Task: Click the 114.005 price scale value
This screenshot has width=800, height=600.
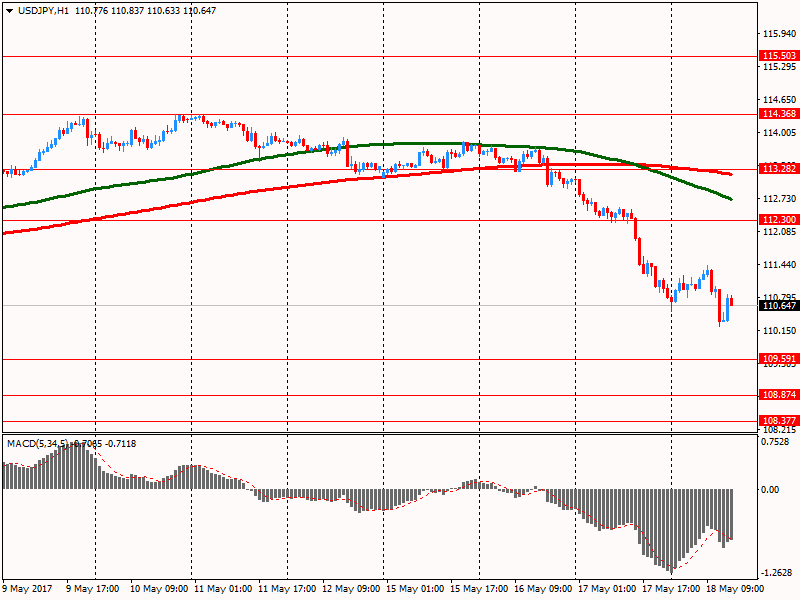Action: [x=779, y=133]
